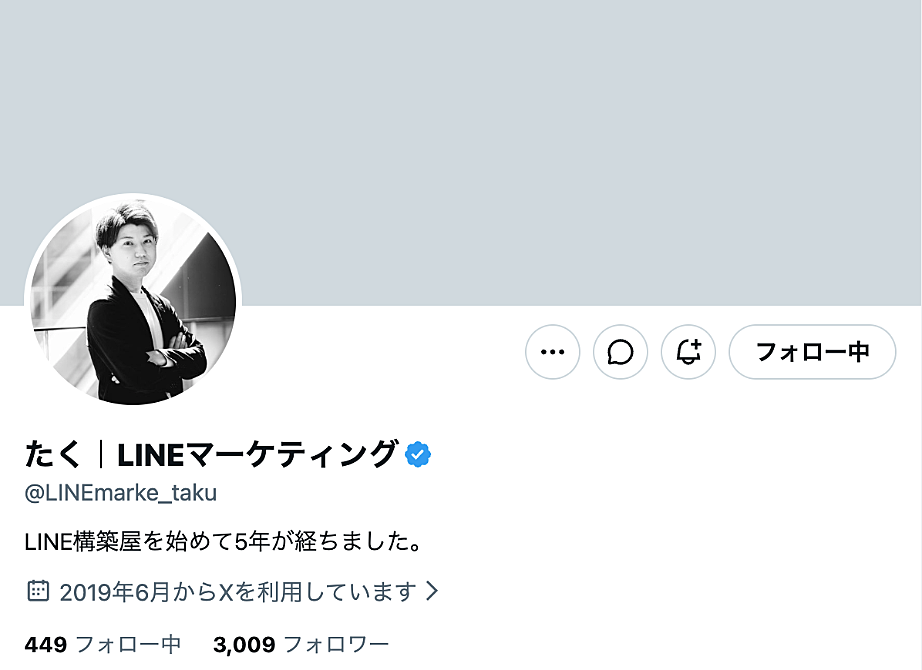Toggle the notification bell icon
922x670 pixels.
pos(688,352)
